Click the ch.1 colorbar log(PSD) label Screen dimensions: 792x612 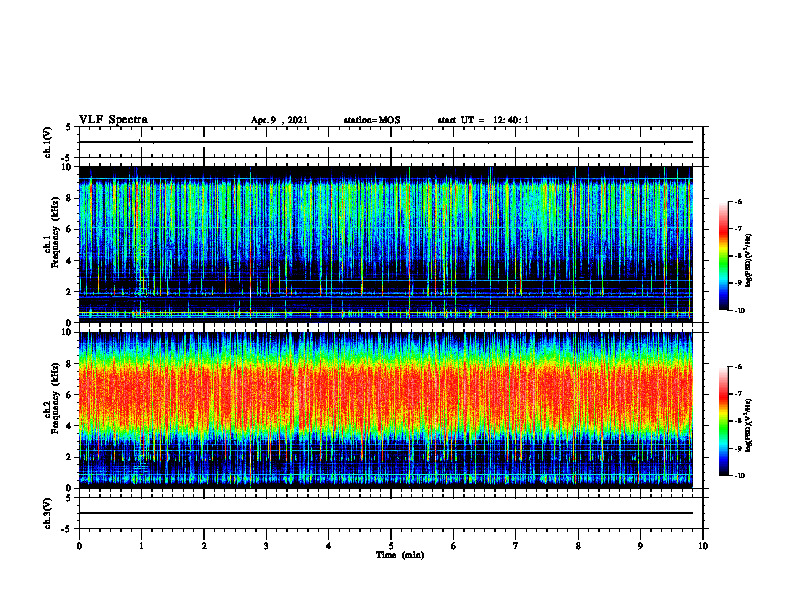coord(749,261)
